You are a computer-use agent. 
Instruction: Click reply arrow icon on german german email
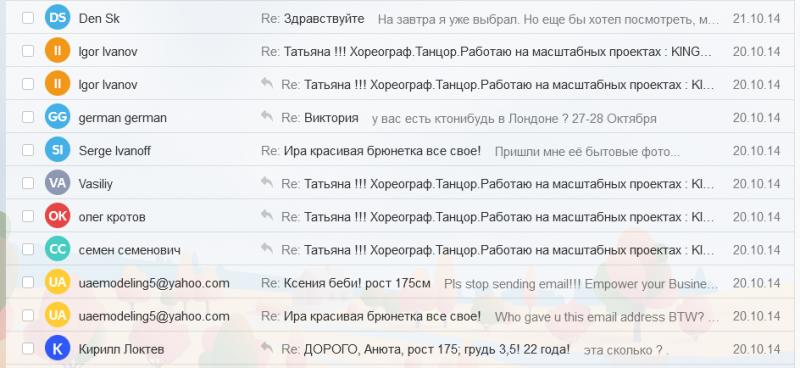point(267,116)
